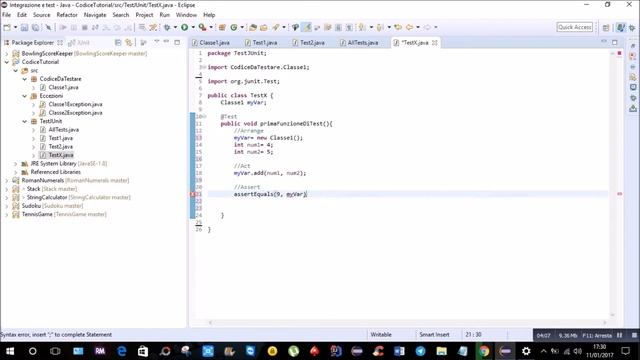Click the New file wizard icon
Image resolution: width=640 pixels, height=360 pixels.
click(7, 27)
